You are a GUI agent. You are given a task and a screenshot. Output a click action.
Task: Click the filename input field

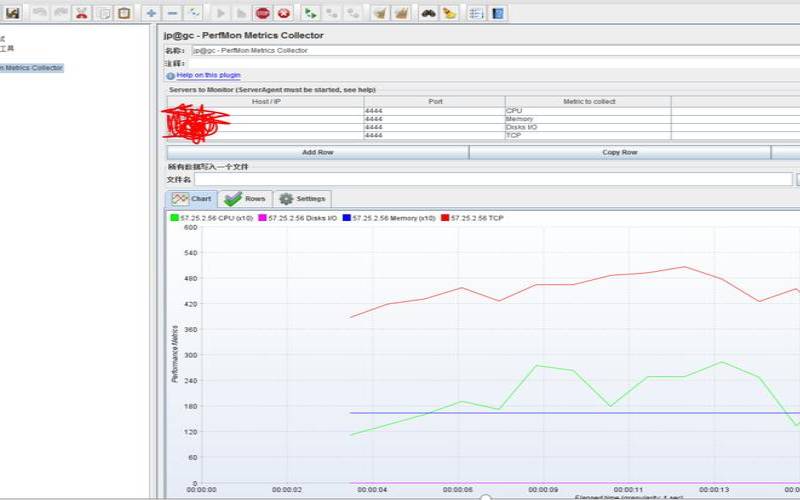tap(493, 179)
